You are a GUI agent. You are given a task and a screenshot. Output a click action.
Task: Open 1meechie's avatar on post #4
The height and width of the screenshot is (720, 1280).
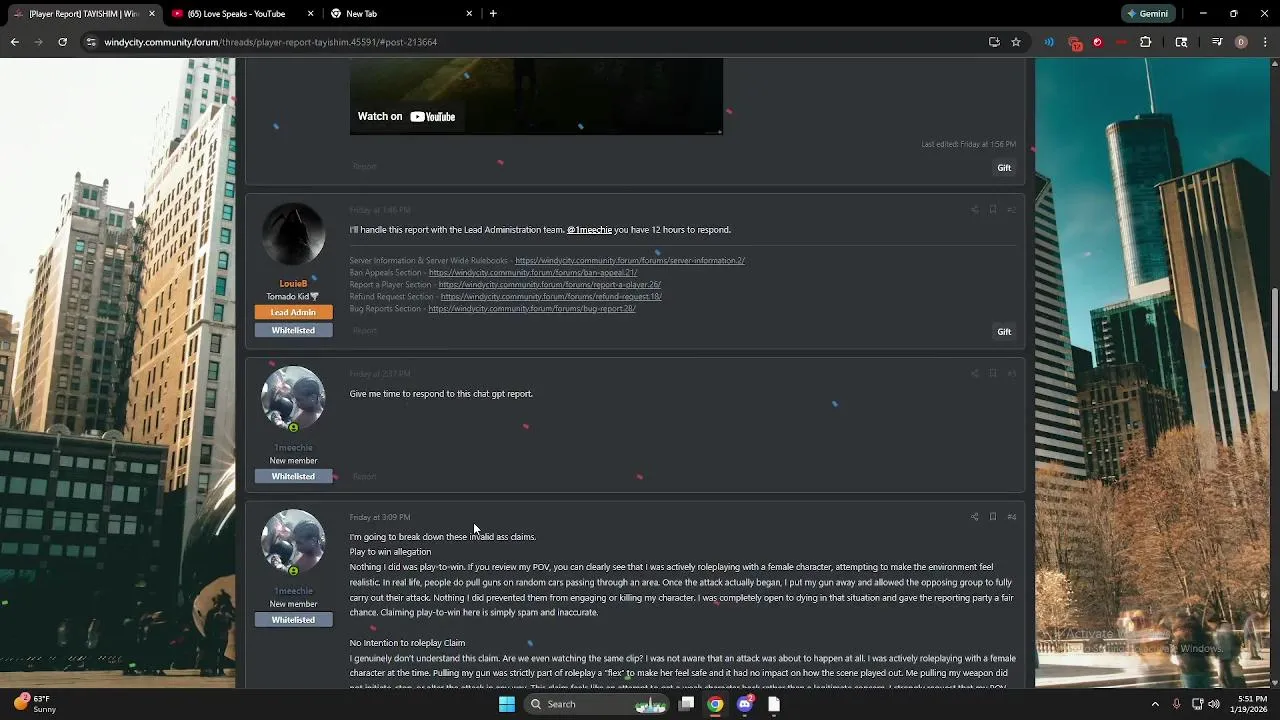pos(293,542)
